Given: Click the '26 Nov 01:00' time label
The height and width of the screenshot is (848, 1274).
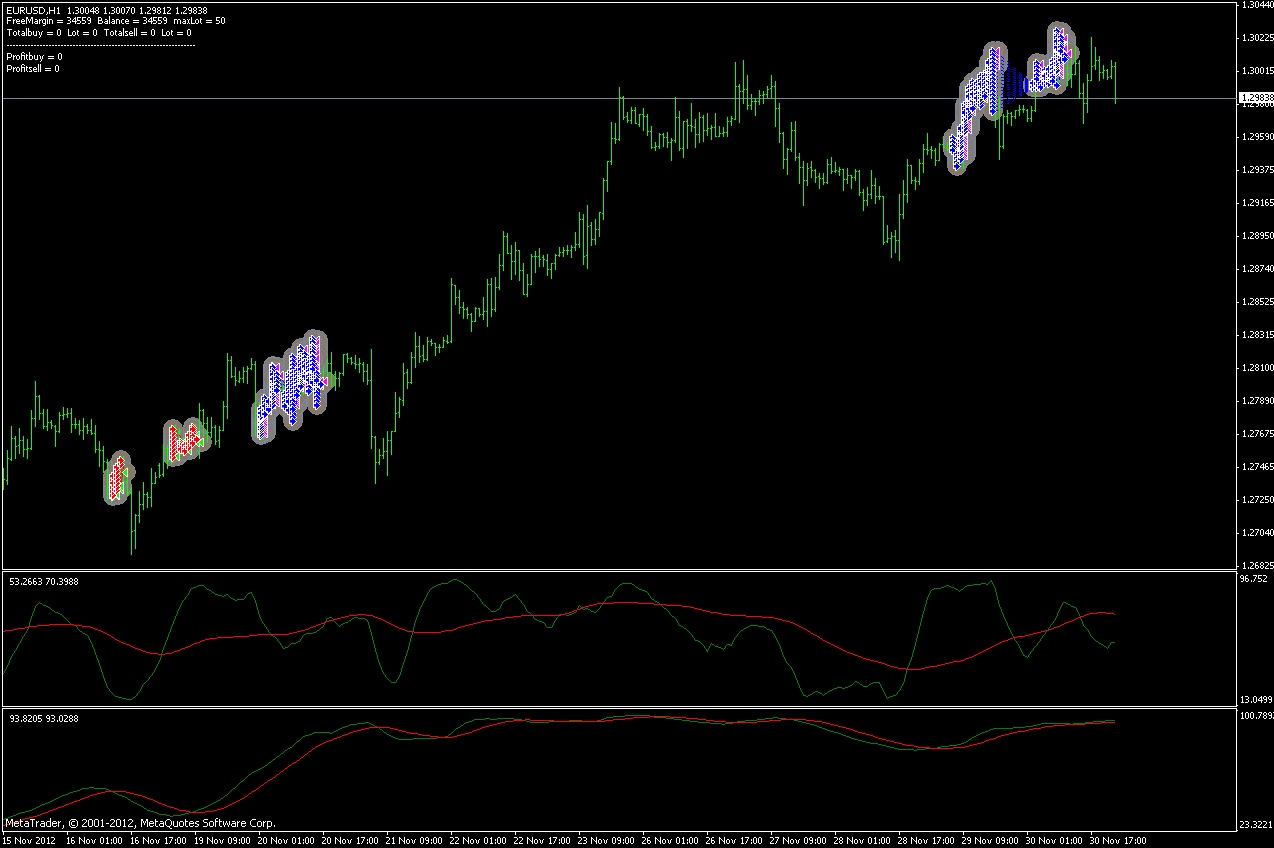Looking at the screenshot, I should coord(670,841).
